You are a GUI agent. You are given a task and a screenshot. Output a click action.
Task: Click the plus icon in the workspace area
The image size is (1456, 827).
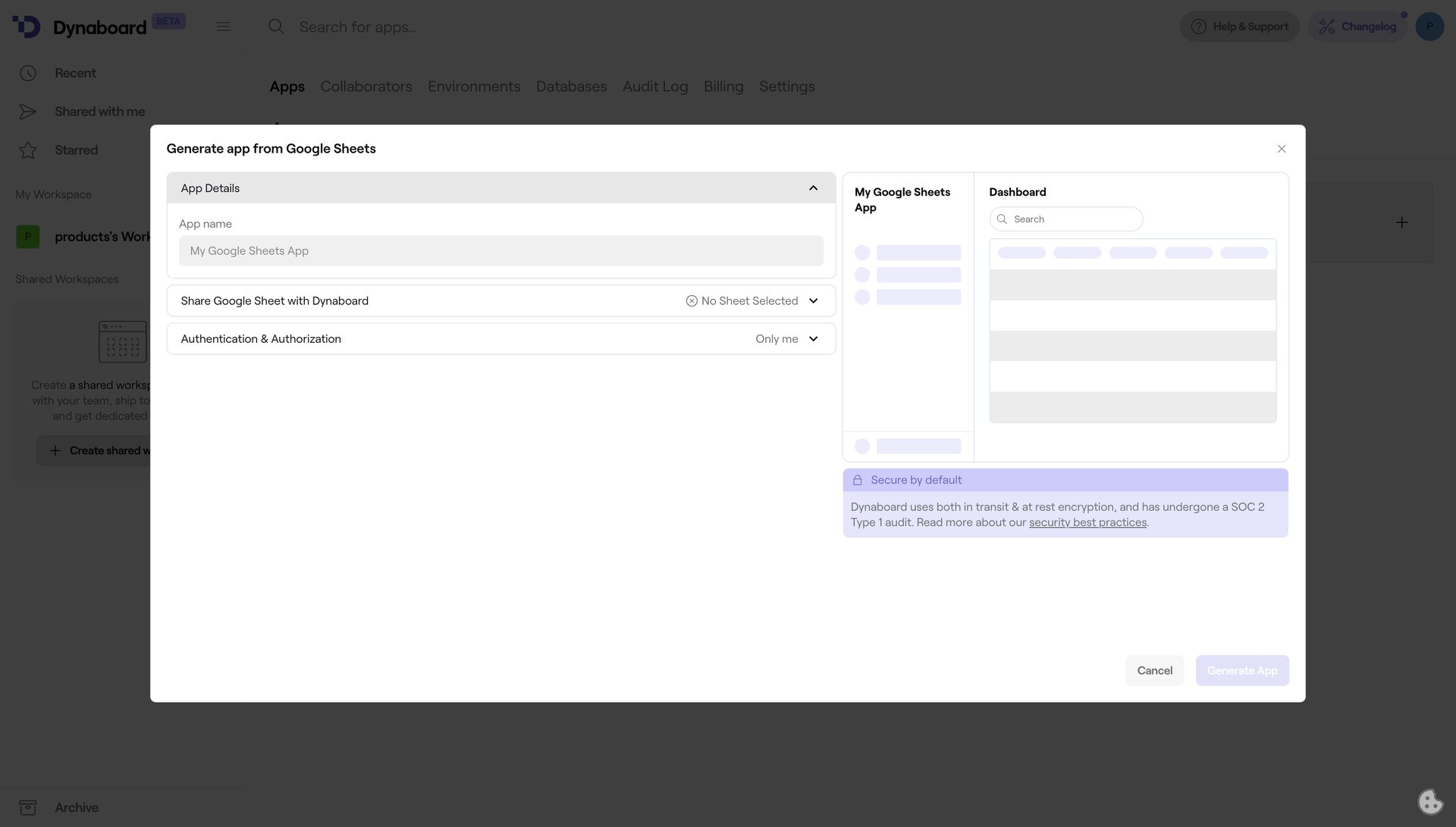[1401, 222]
